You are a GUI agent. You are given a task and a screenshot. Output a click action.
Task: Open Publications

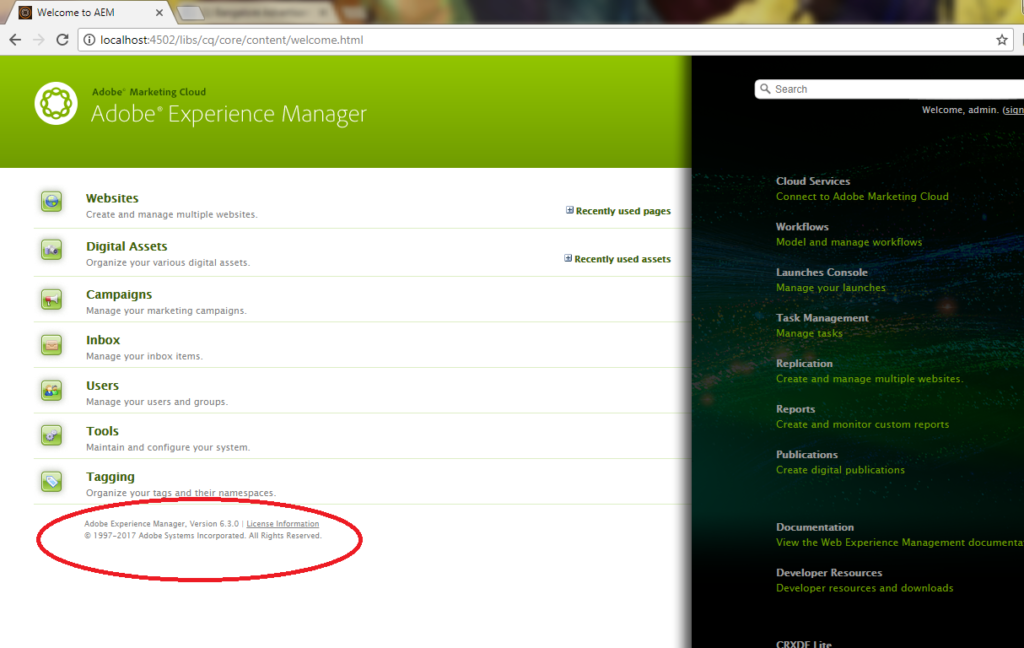(807, 455)
